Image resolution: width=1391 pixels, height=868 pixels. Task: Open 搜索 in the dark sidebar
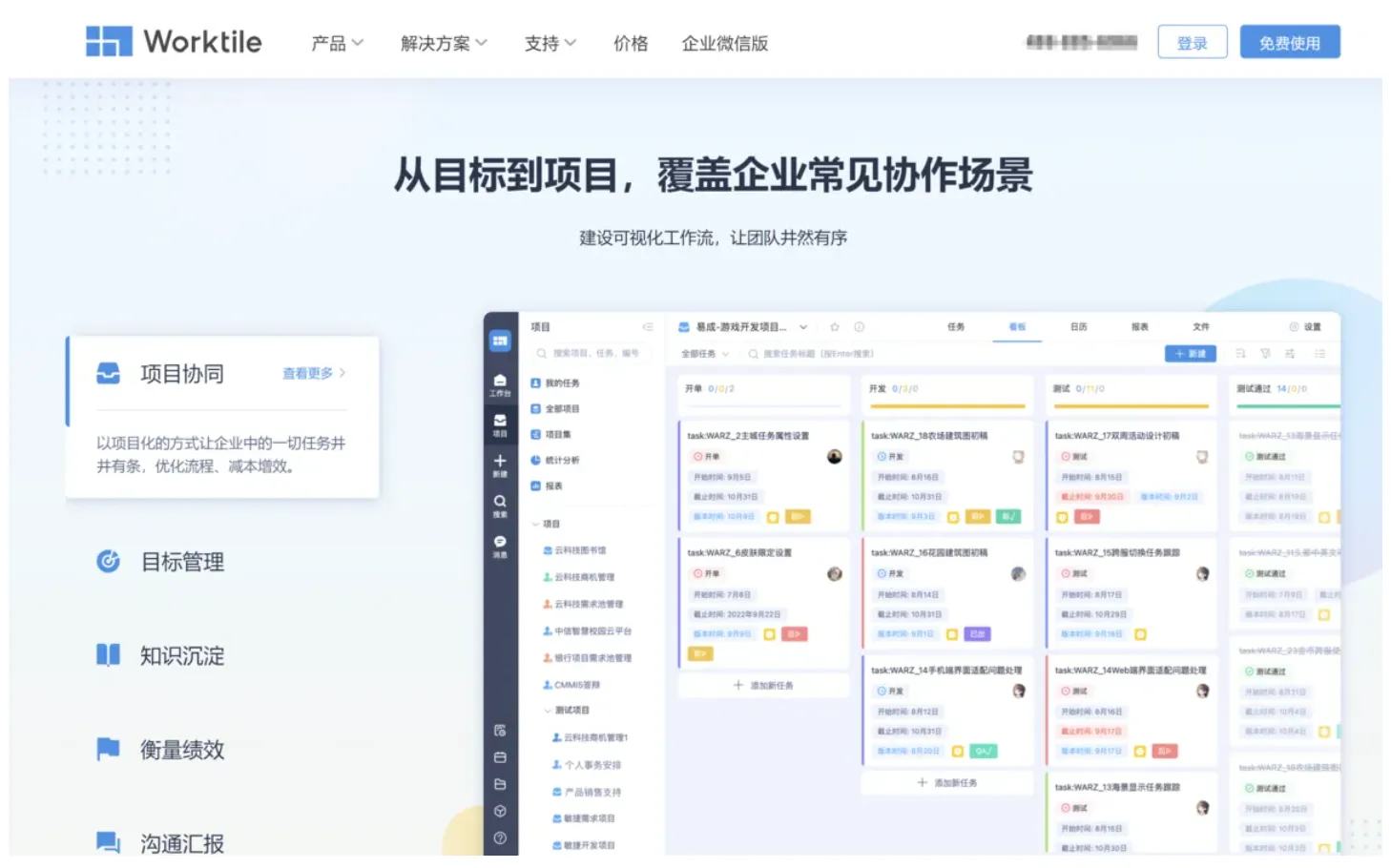[500, 506]
